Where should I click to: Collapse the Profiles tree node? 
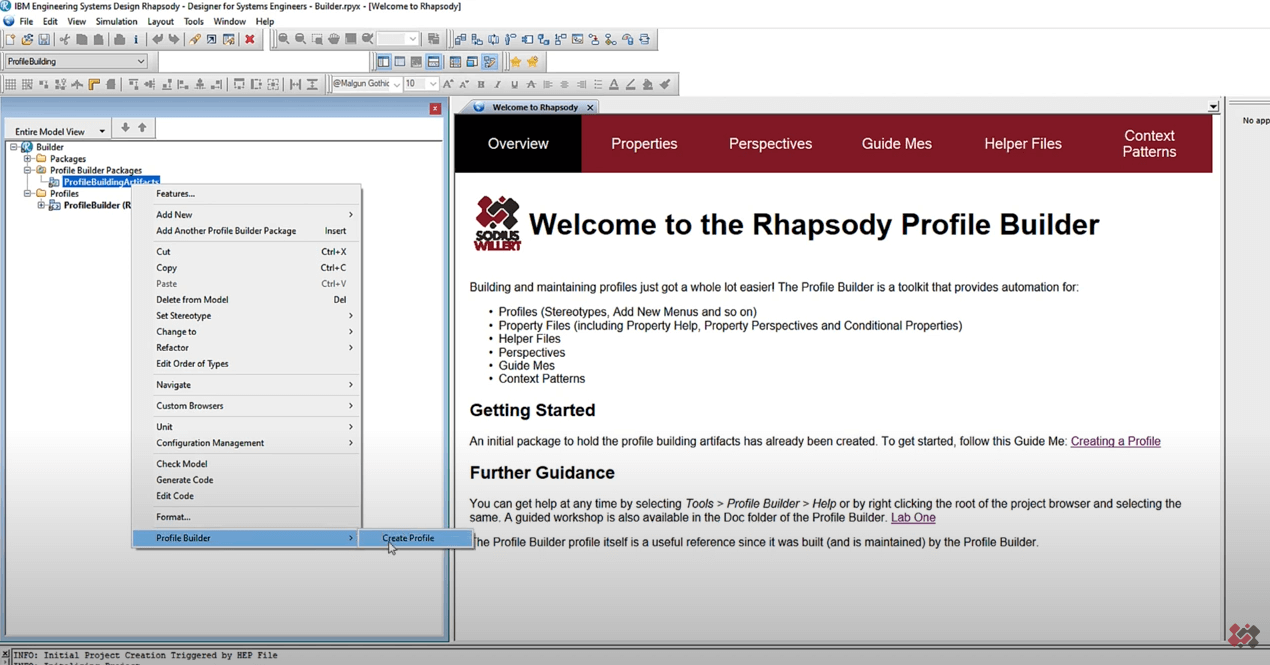(x=28, y=194)
